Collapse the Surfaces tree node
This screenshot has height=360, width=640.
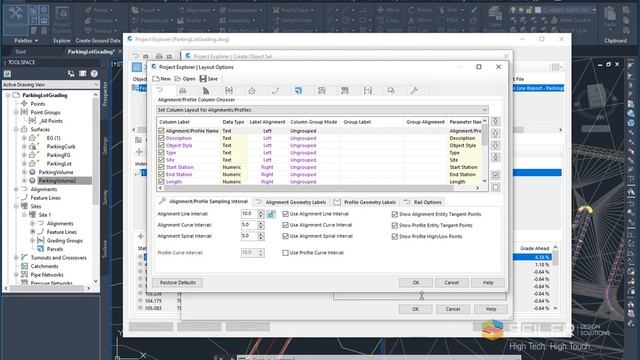[16, 129]
